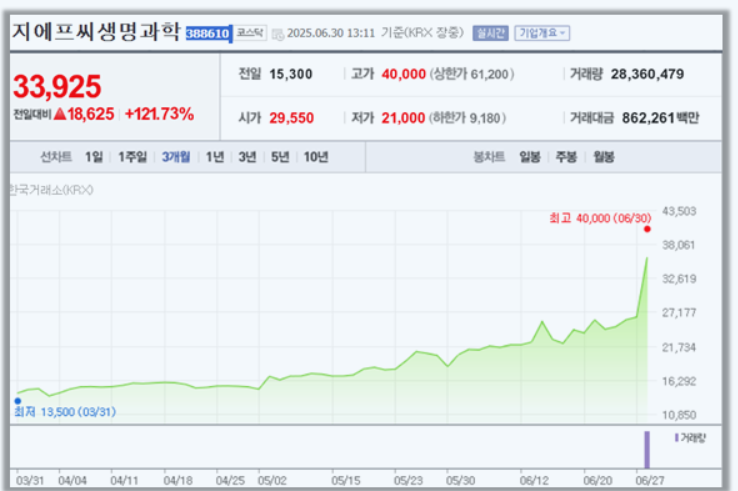
Task: Select the 10년 chart period
Action: click(x=316, y=157)
